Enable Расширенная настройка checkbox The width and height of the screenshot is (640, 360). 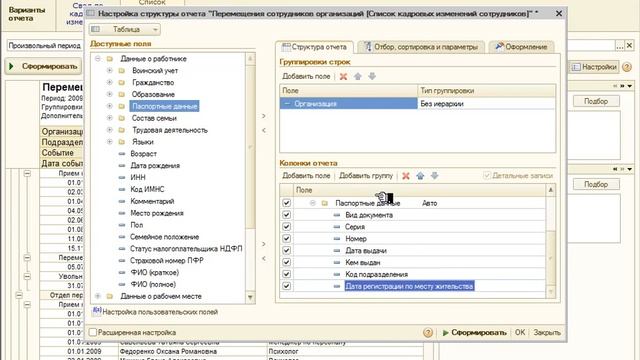click(x=93, y=332)
